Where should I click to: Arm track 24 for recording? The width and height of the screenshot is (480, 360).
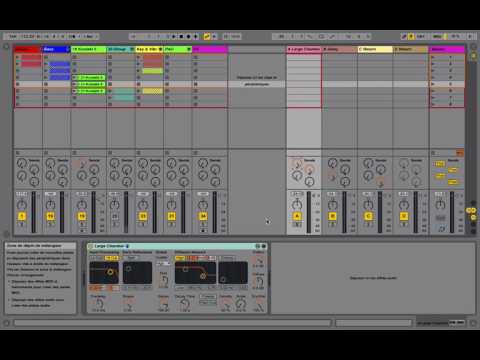[203, 230]
